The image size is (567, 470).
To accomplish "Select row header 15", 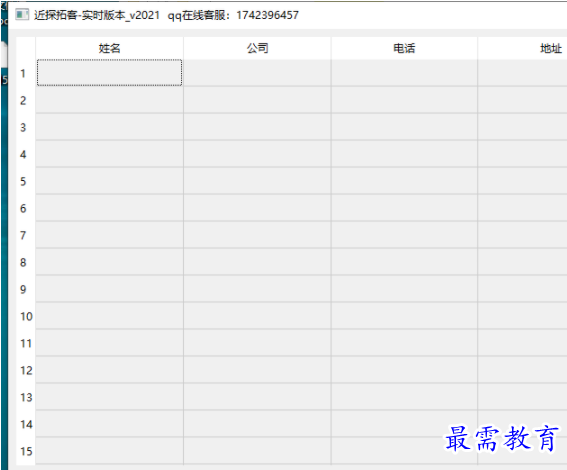I will (x=26, y=451).
